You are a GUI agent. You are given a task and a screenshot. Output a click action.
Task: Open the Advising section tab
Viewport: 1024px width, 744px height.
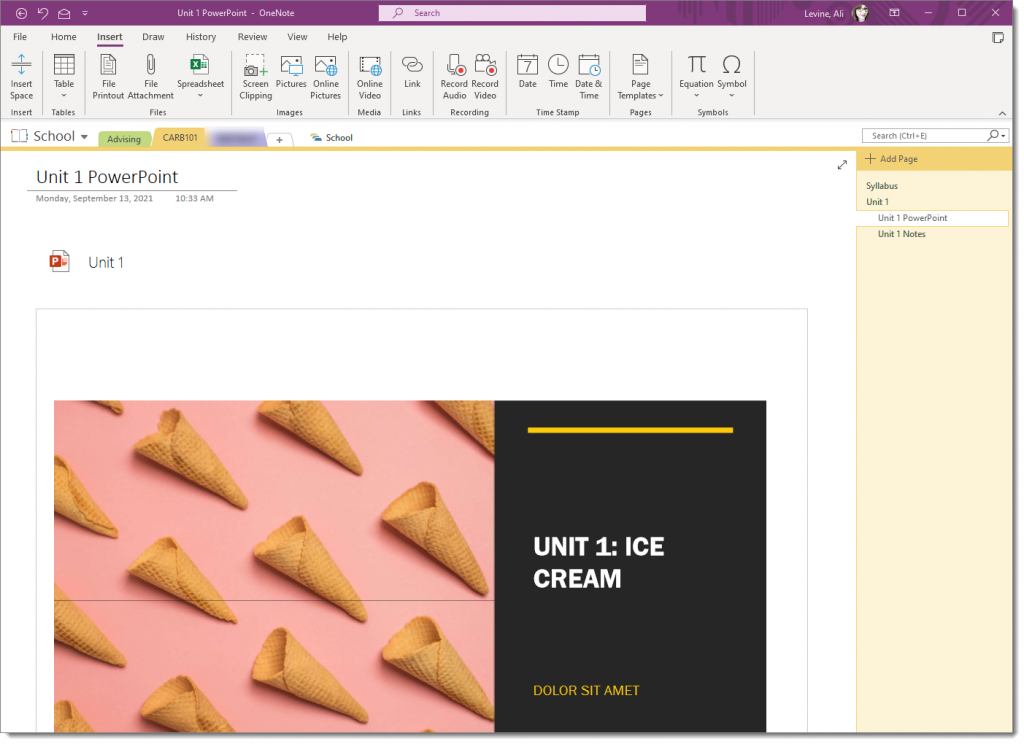click(124, 138)
